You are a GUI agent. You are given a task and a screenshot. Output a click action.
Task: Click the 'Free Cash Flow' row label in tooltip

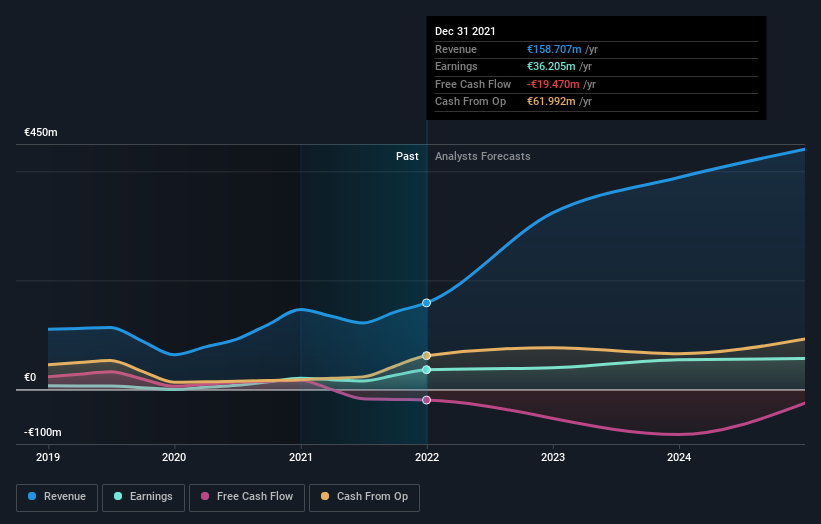[x=473, y=84]
